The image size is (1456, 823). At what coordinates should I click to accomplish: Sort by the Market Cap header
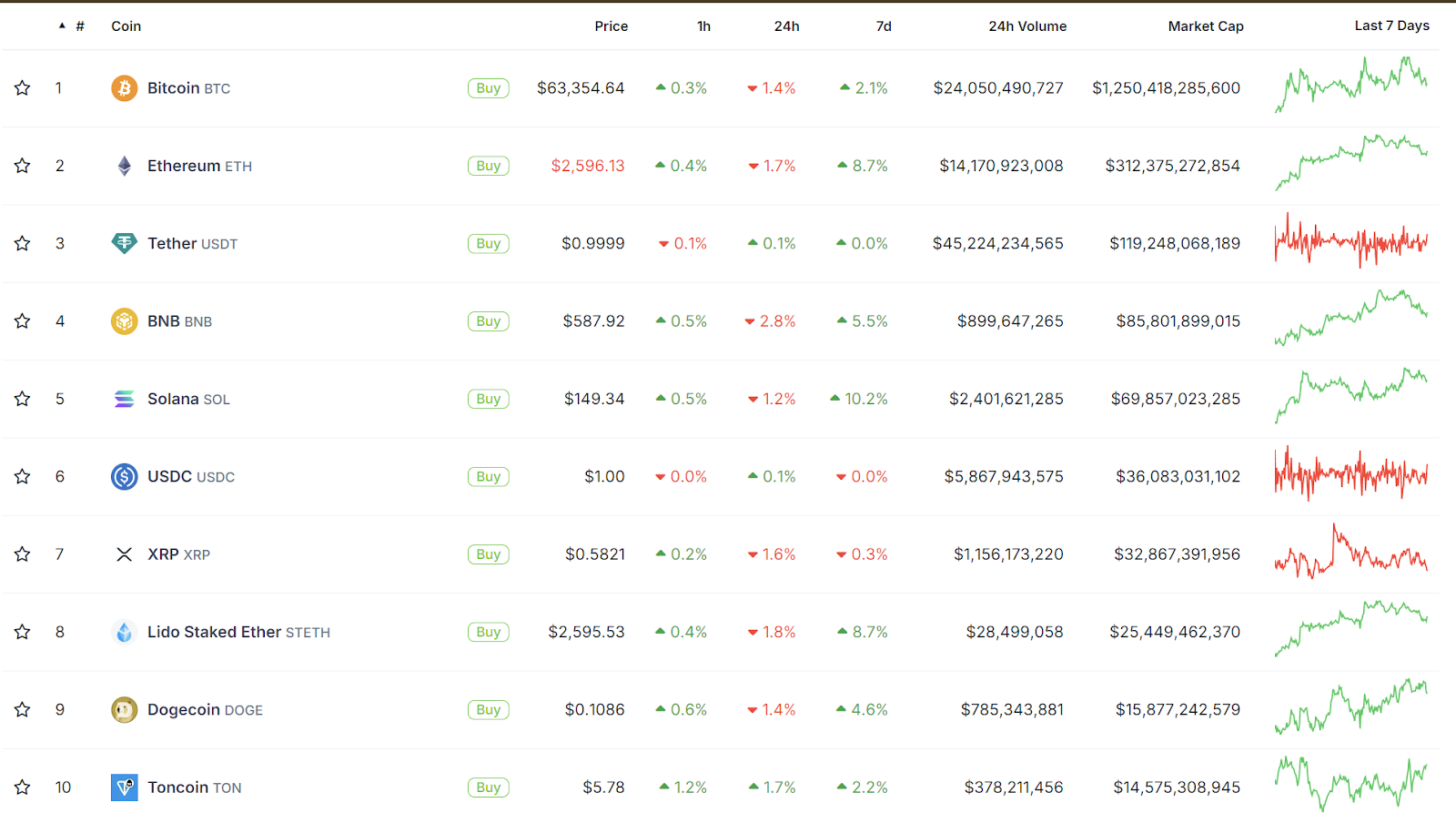[1206, 26]
